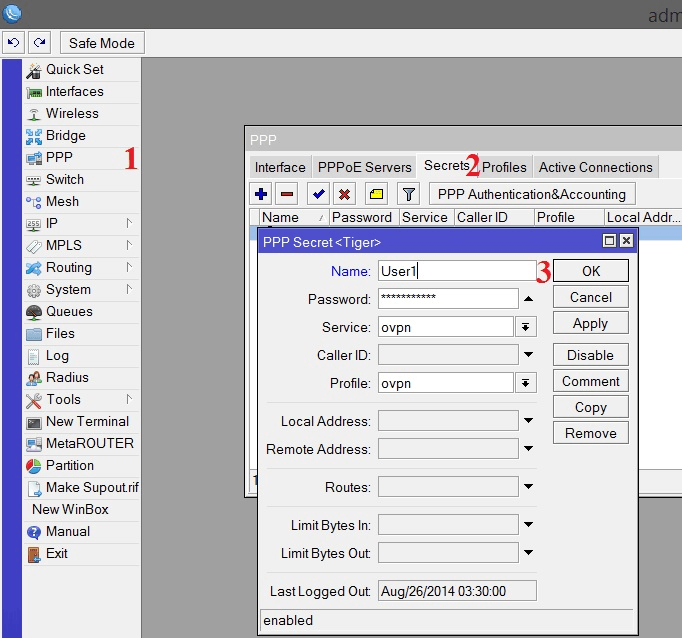Image resolution: width=682 pixels, height=638 pixels.
Task: Open New WinBox entry
Action: (x=82, y=510)
